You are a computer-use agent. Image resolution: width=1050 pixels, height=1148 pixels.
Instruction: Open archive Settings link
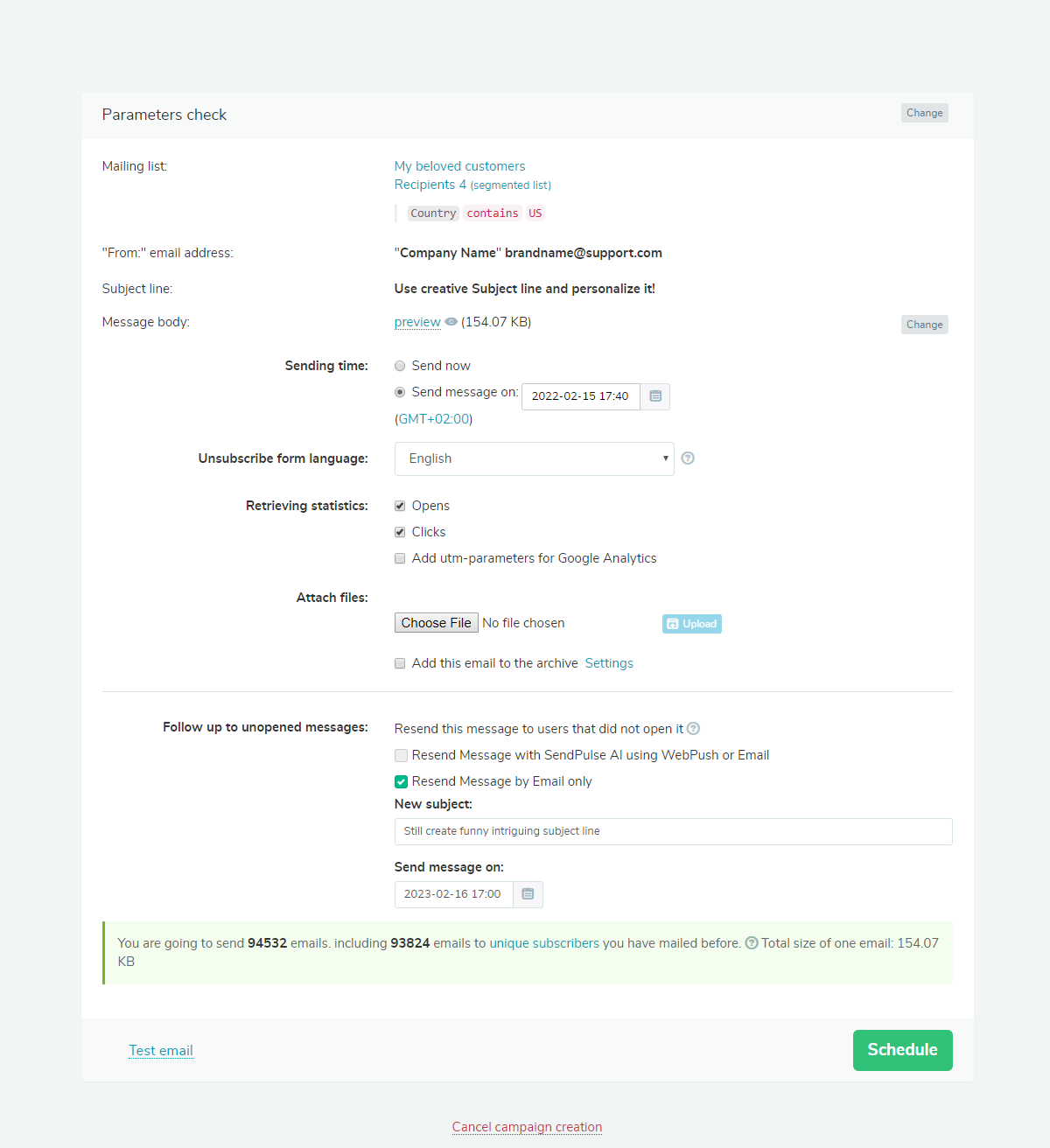609,663
